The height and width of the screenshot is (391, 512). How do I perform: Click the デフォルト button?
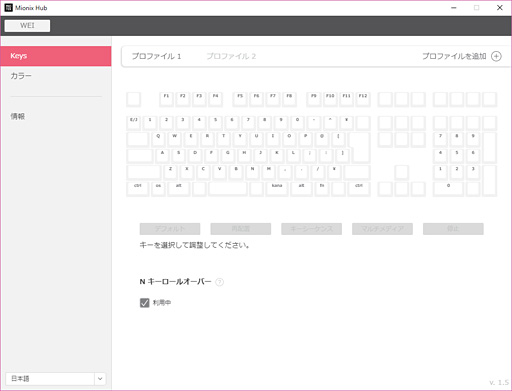170,229
